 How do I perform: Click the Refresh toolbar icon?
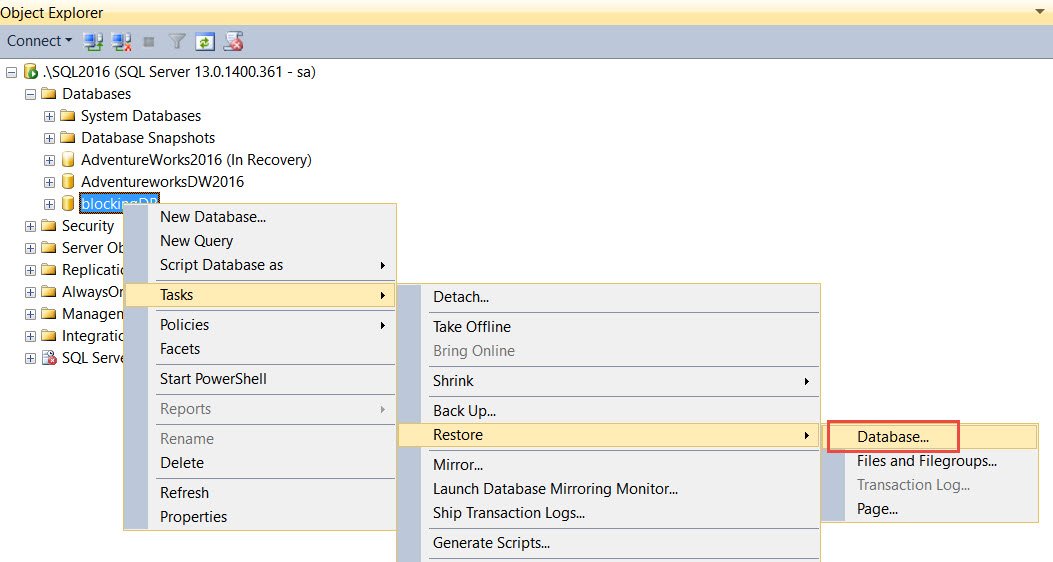[x=205, y=42]
